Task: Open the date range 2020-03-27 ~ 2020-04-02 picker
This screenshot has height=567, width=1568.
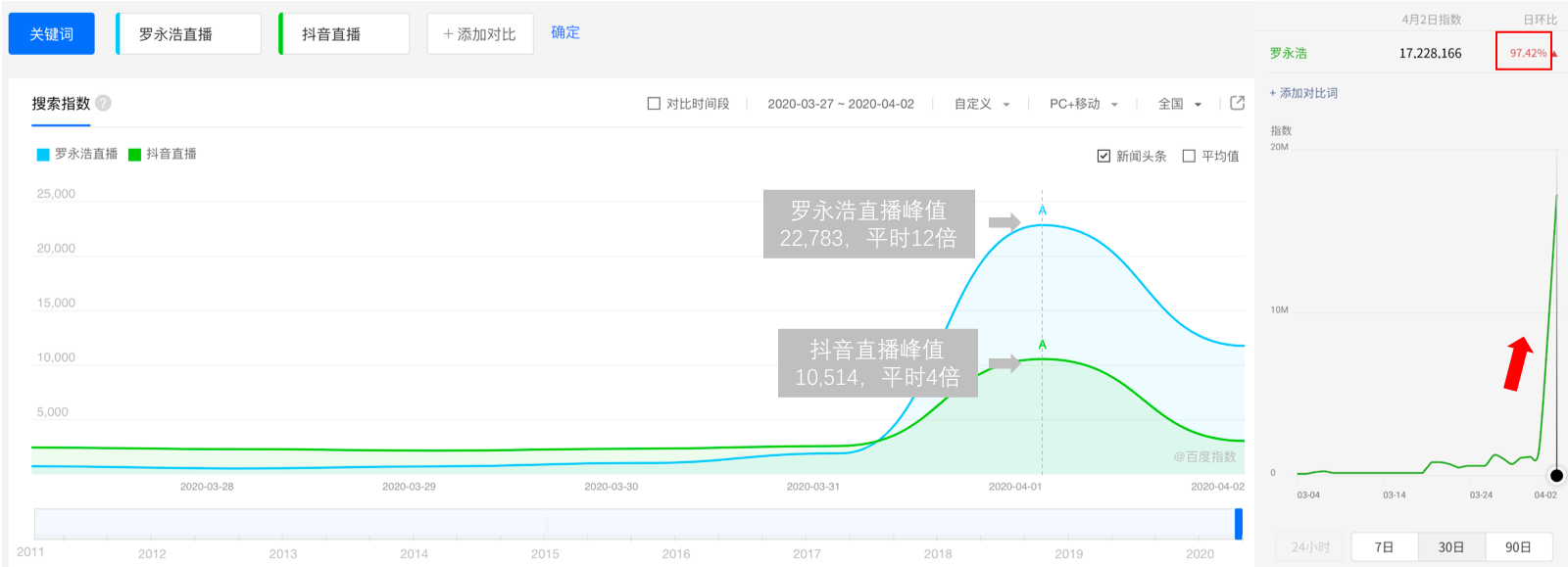Action: (841, 104)
